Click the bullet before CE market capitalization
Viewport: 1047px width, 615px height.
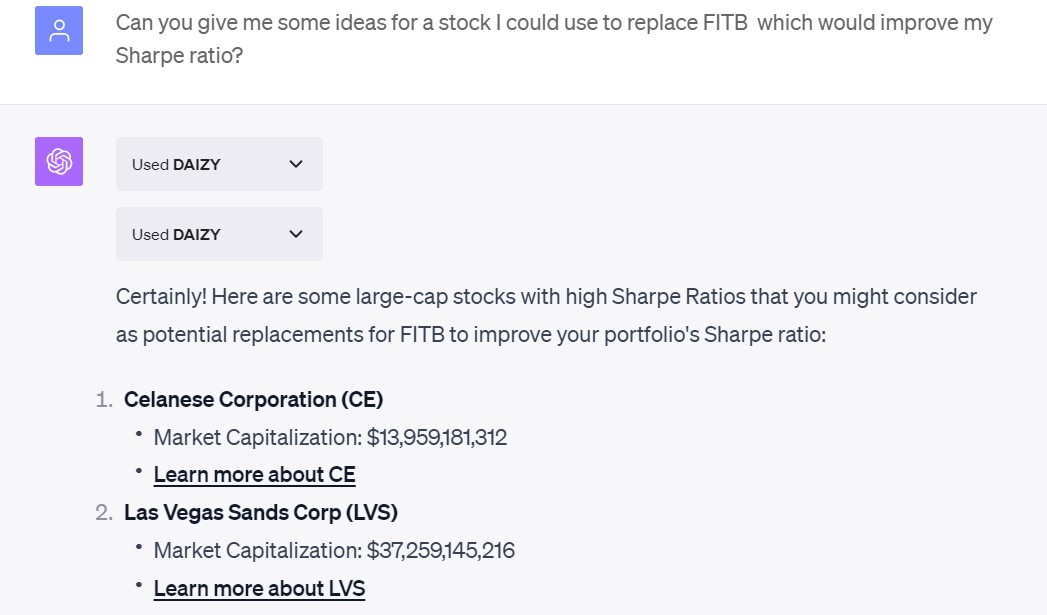pyautogui.click(x=139, y=435)
